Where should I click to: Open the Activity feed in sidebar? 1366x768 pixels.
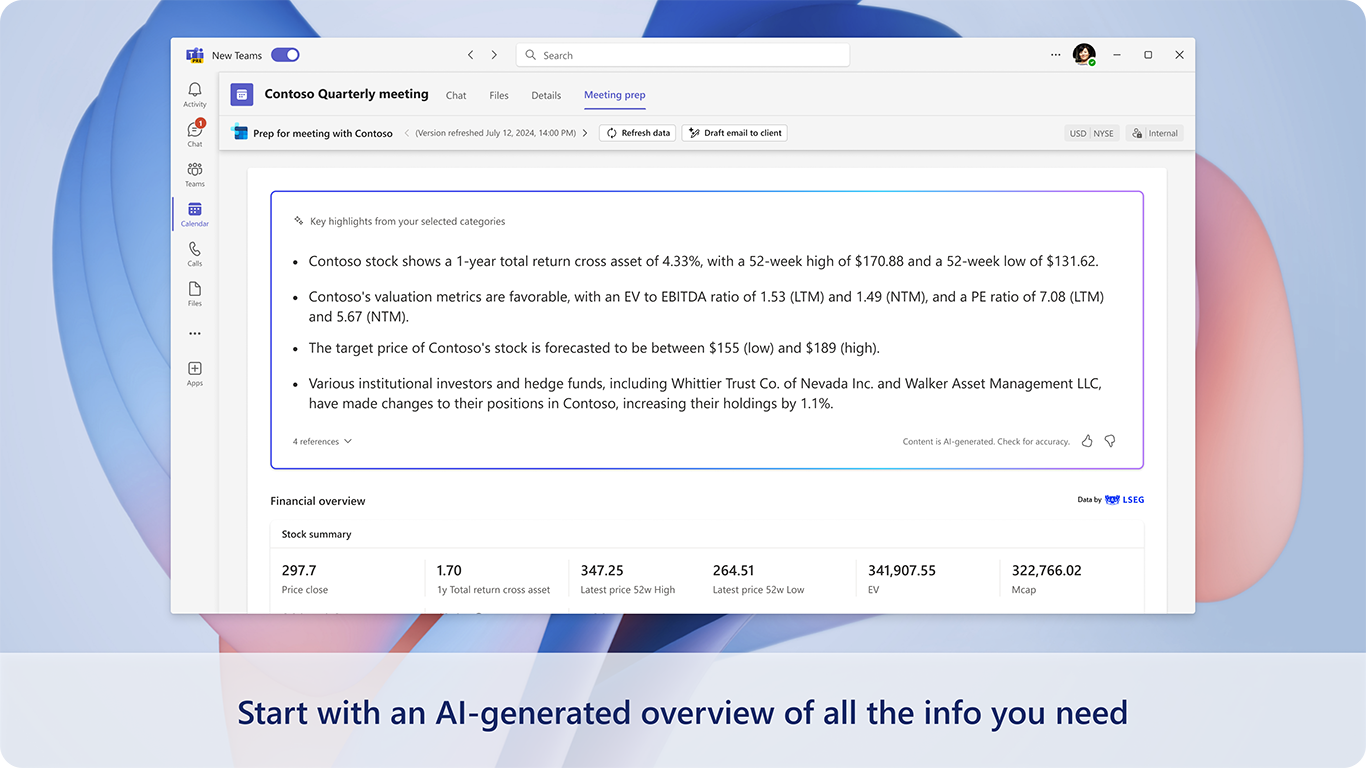click(195, 95)
